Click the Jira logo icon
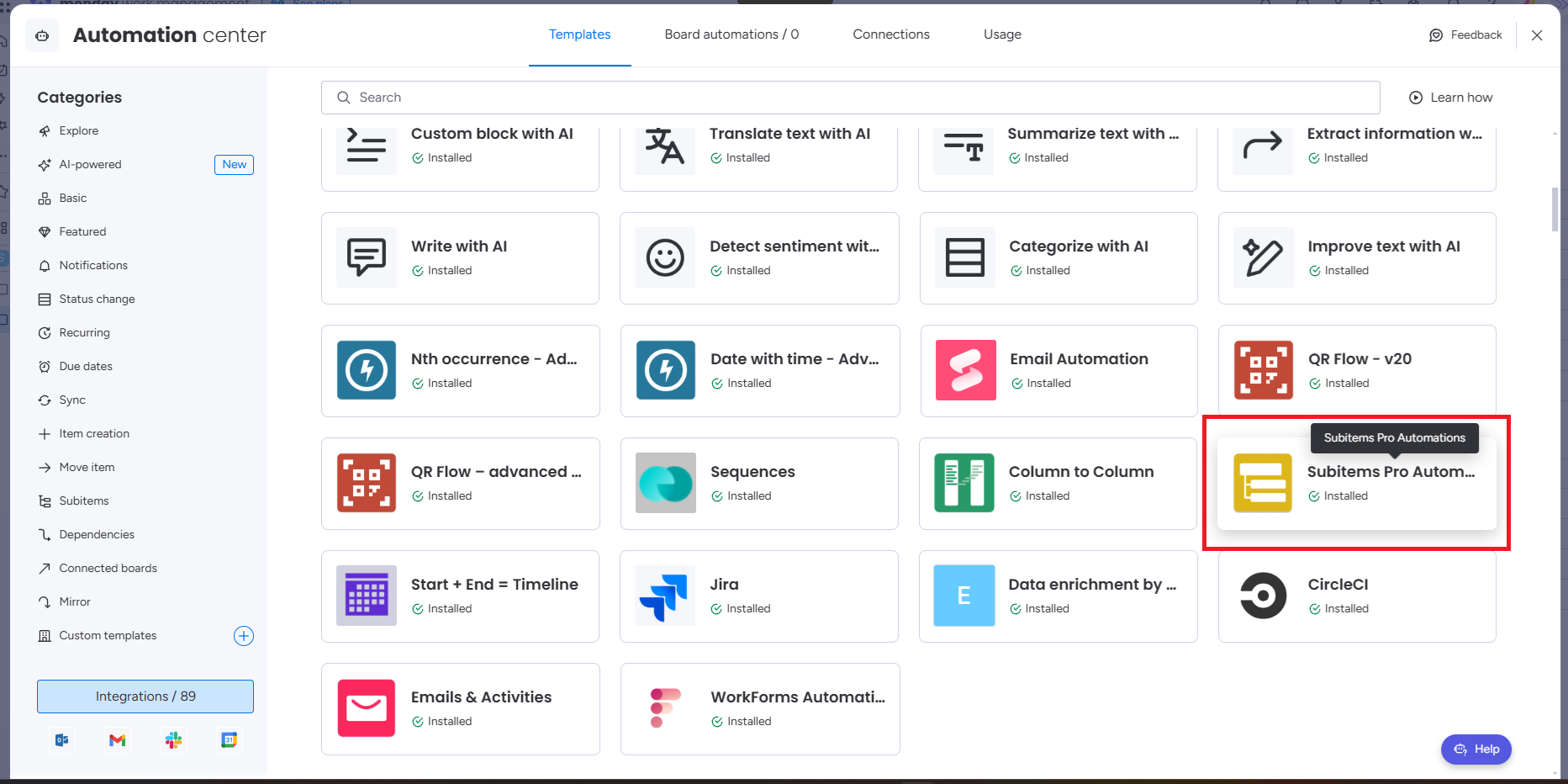Viewport: 1568px width, 784px height. (665, 596)
